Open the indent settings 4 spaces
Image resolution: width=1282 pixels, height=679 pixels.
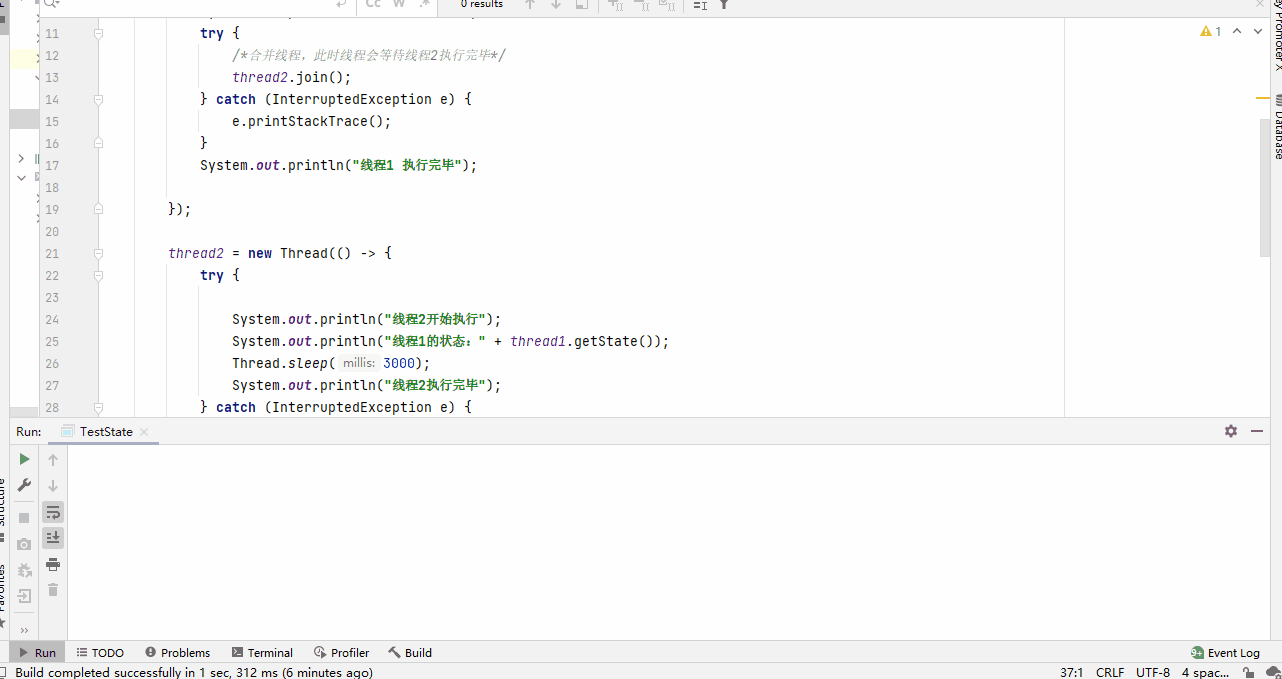1205,672
